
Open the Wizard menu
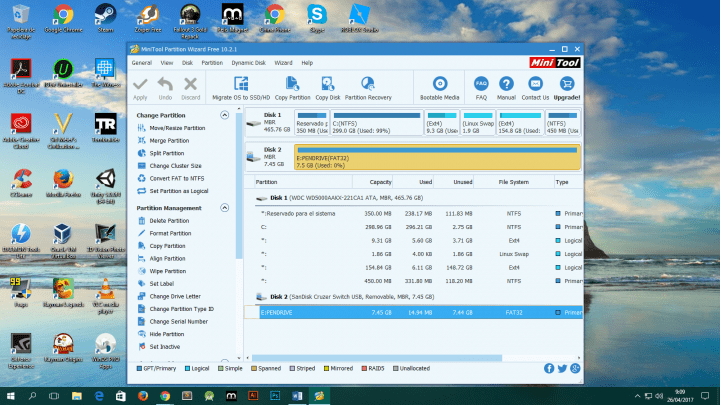[x=283, y=63]
